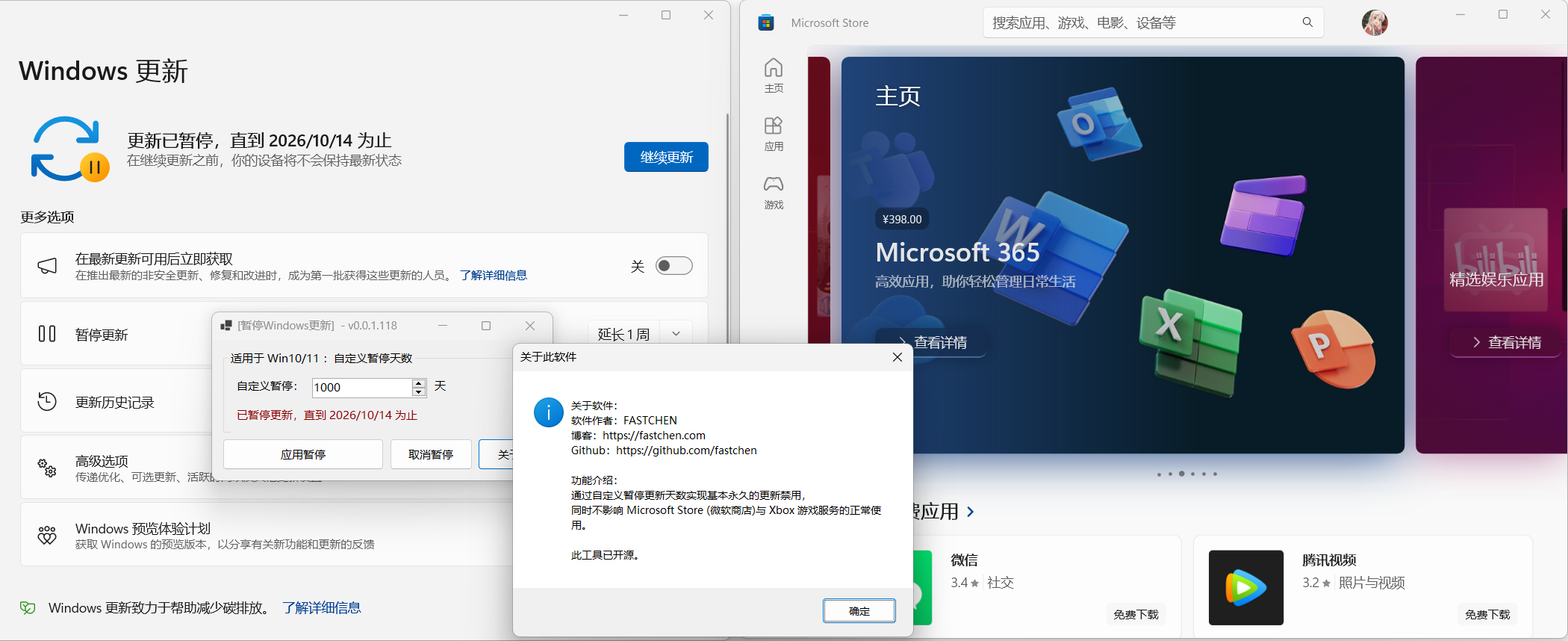Image resolution: width=1568 pixels, height=641 pixels.
Task: Click the Resume updates button
Action: pos(665,157)
